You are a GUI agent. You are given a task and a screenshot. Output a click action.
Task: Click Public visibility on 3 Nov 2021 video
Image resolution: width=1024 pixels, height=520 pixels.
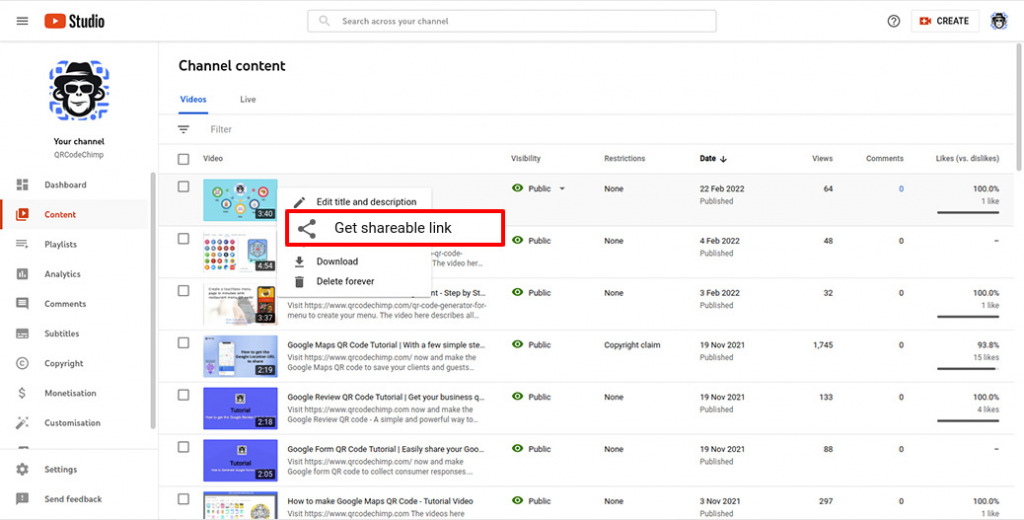click(539, 501)
